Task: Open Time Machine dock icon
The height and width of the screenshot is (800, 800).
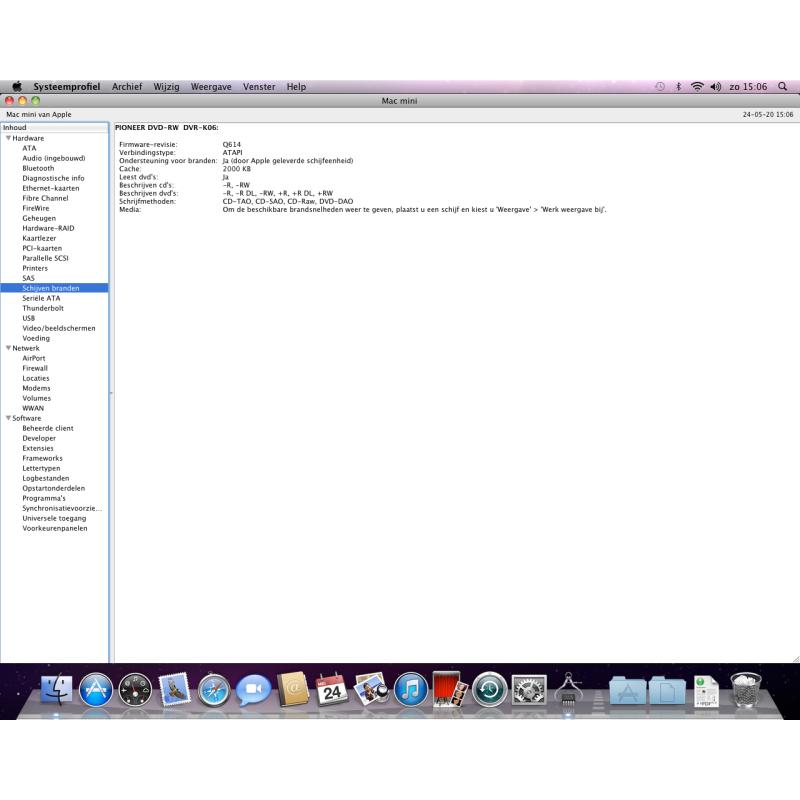Action: pos(489,690)
